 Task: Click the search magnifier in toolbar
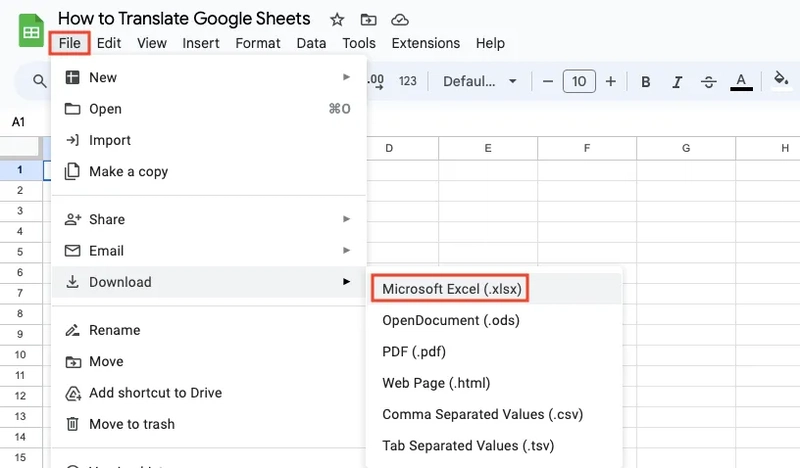click(39, 81)
